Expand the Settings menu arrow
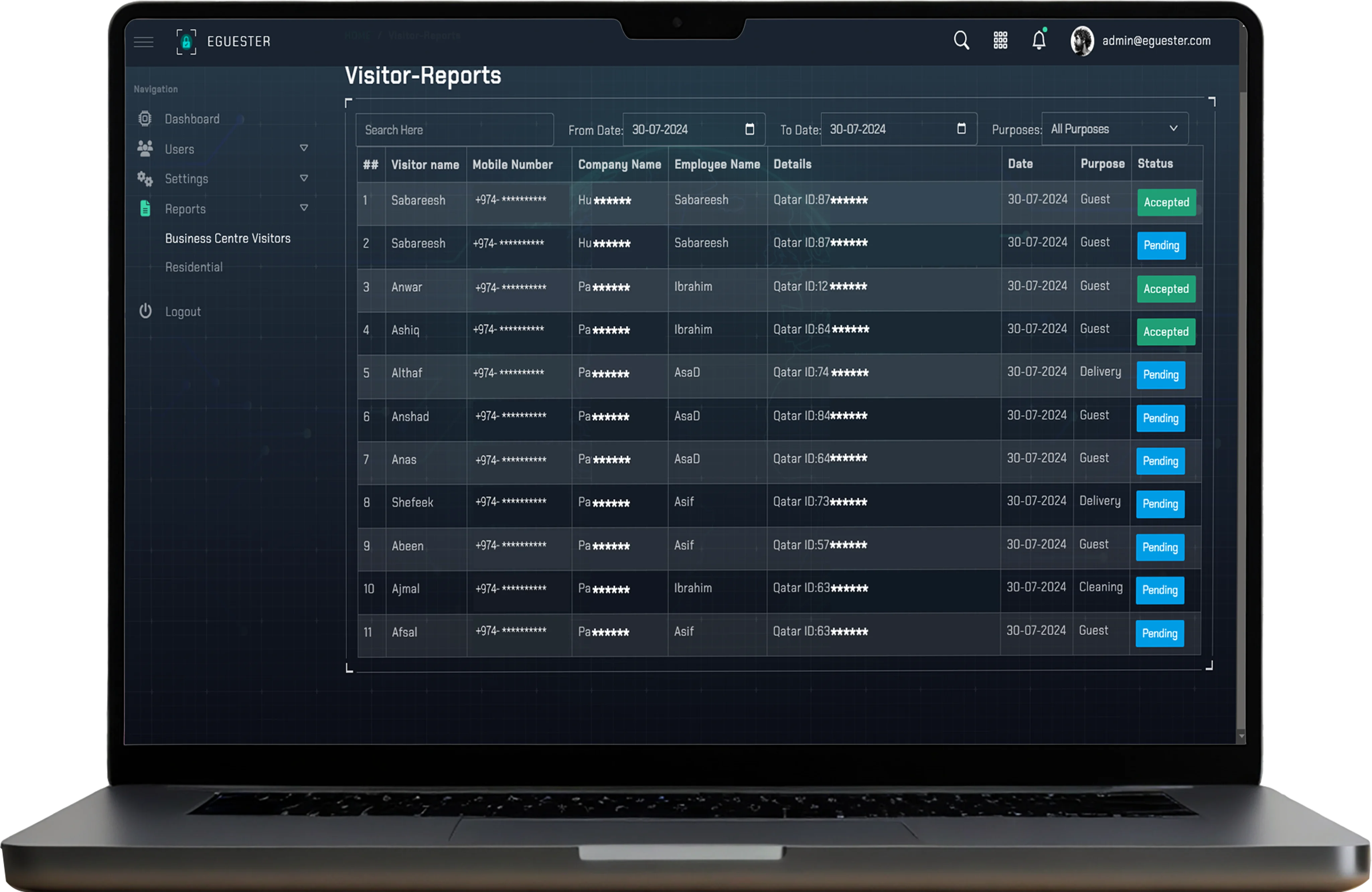Screen dimensions: 1372x892 coord(304,178)
